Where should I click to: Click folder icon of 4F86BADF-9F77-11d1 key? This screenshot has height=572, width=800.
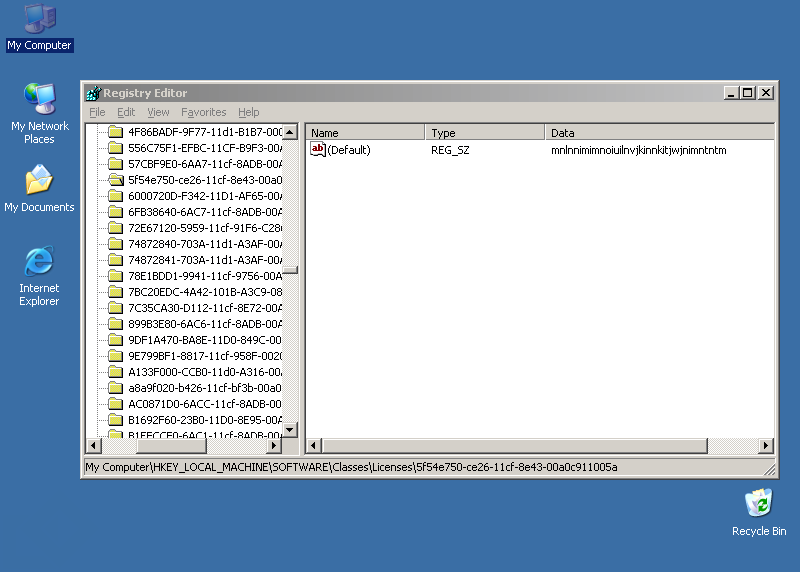point(116,132)
